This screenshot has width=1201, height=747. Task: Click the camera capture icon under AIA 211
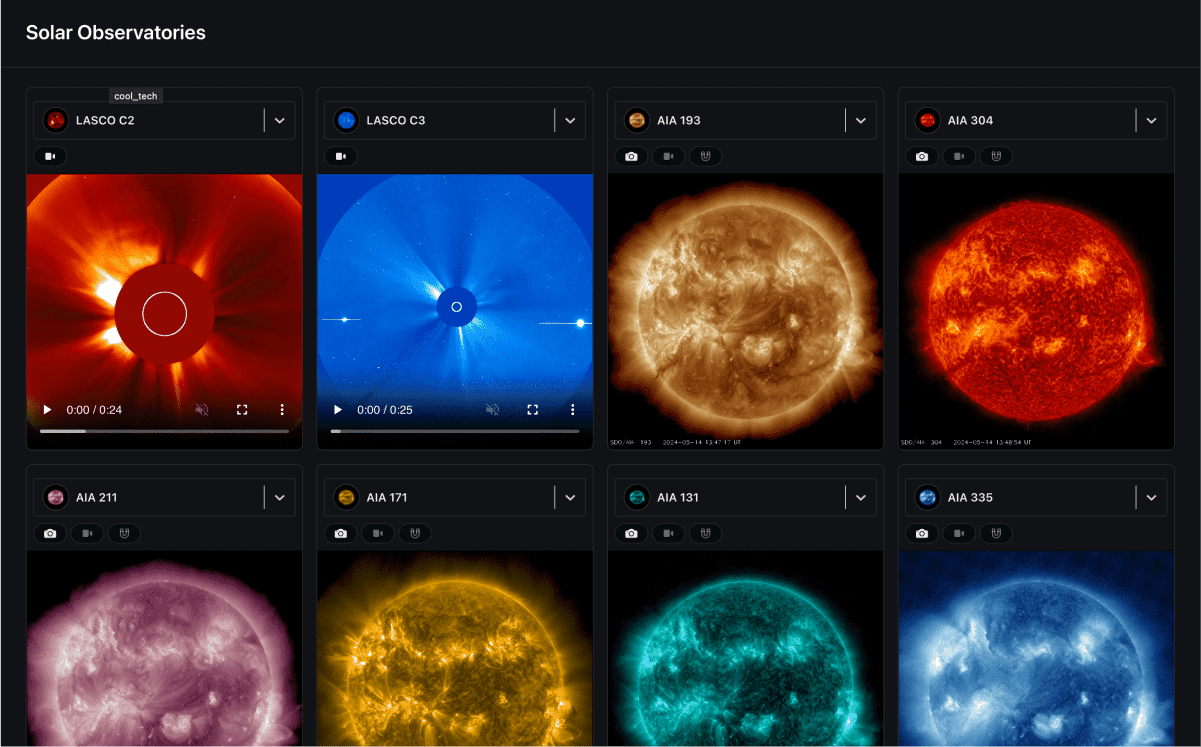pyautogui.click(x=50, y=533)
